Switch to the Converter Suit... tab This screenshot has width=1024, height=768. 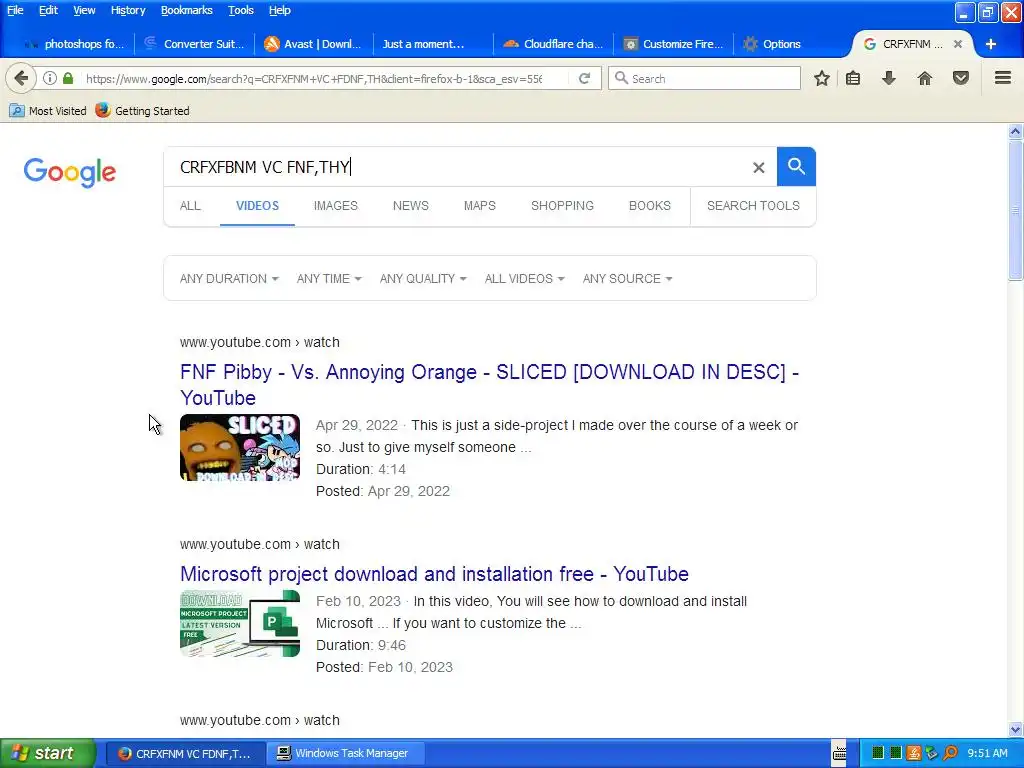pyautogui.click(x=195, y=44)
